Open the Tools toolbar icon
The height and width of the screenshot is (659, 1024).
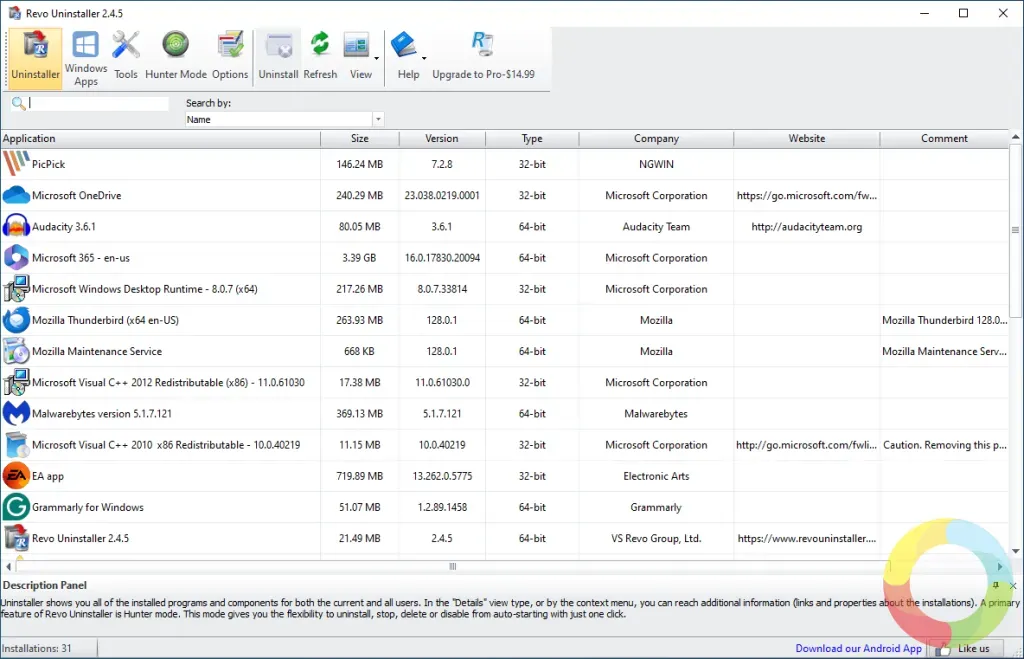[126, 58]
